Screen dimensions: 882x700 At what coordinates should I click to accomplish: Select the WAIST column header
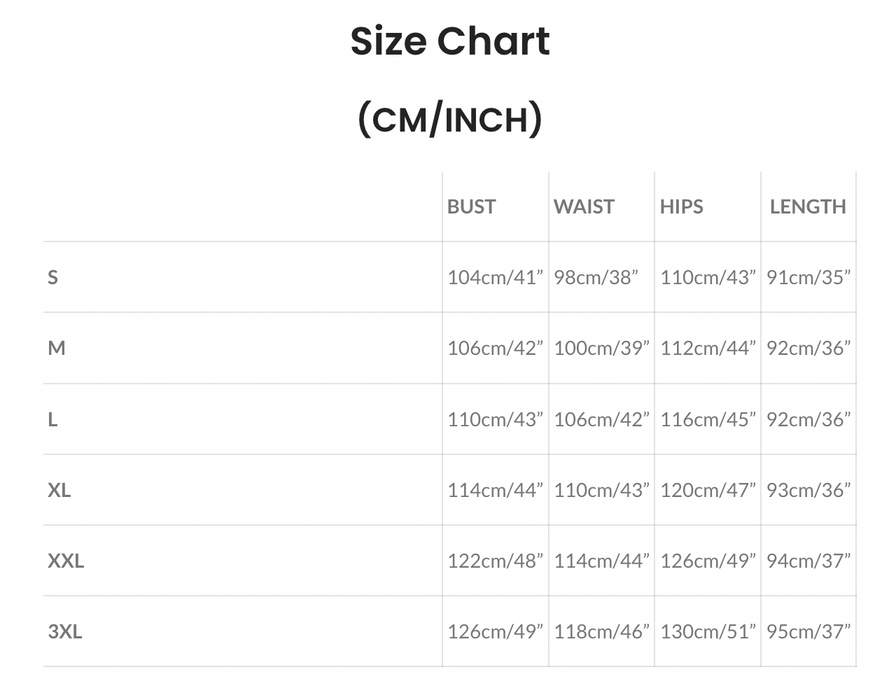(584, 207)
